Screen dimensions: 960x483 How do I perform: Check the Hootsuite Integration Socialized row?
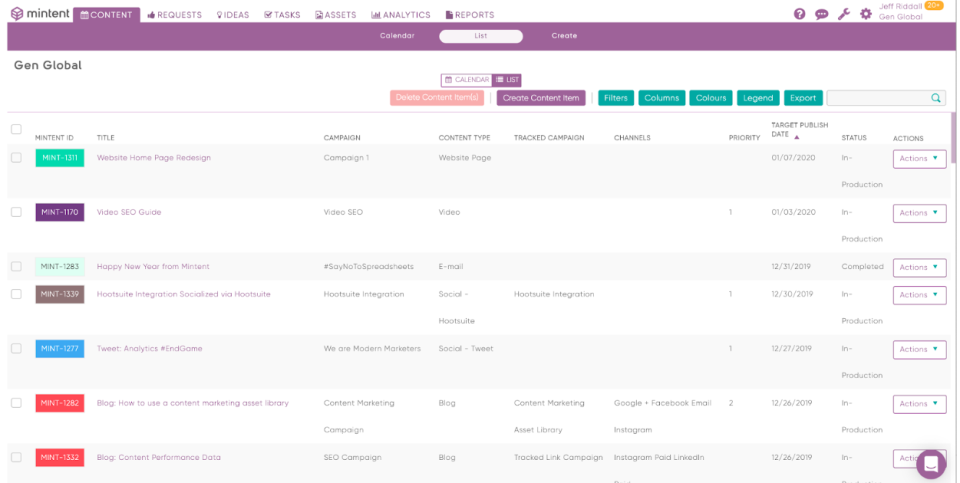point(17,294)
